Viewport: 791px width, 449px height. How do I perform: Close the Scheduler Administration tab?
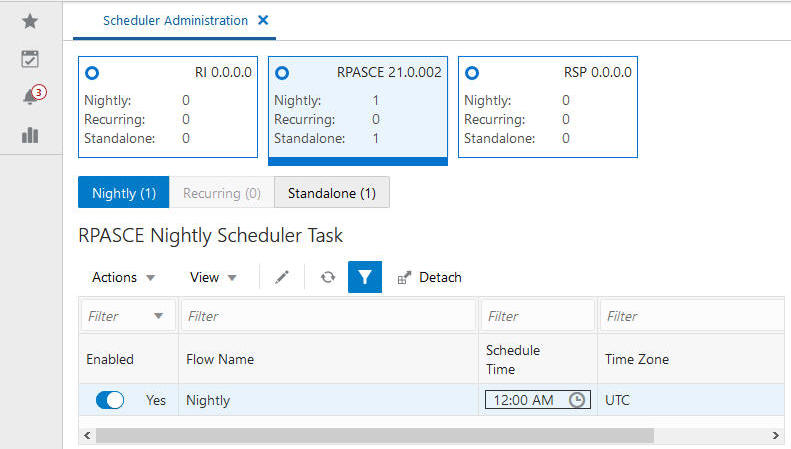263,20
